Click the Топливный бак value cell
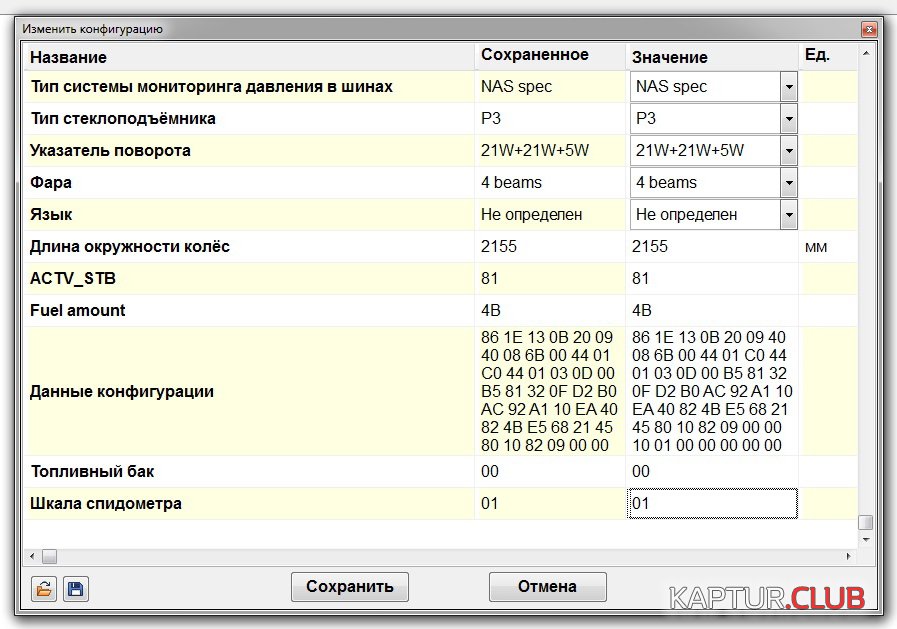The height and width of the screenshot is (629, 897). (x=711, y=472)
